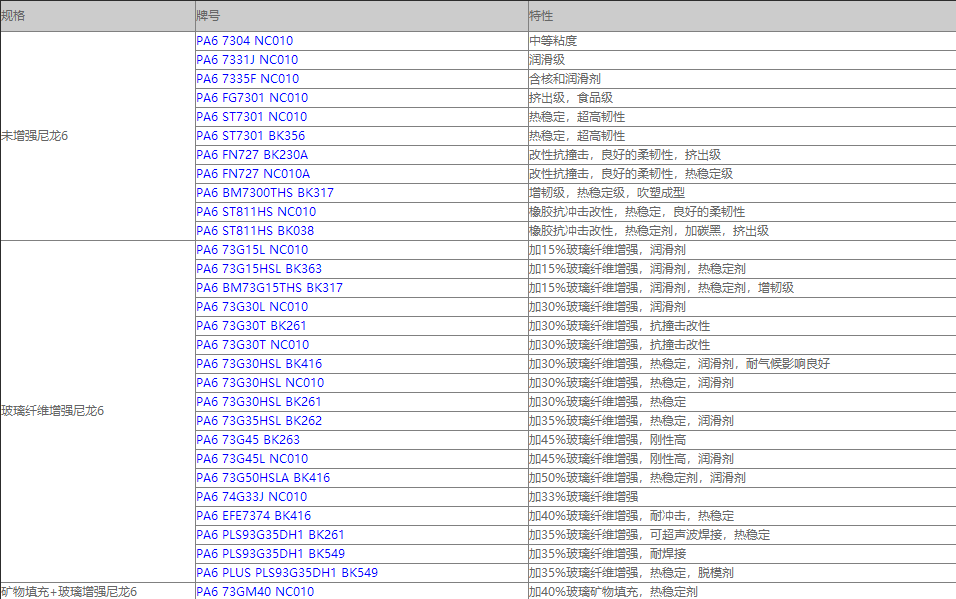Image resolution: width=956 pixels, height=599 pixels.
Task: Open the PA6 ST7301 BK356 link
Action: pos(251,135)
